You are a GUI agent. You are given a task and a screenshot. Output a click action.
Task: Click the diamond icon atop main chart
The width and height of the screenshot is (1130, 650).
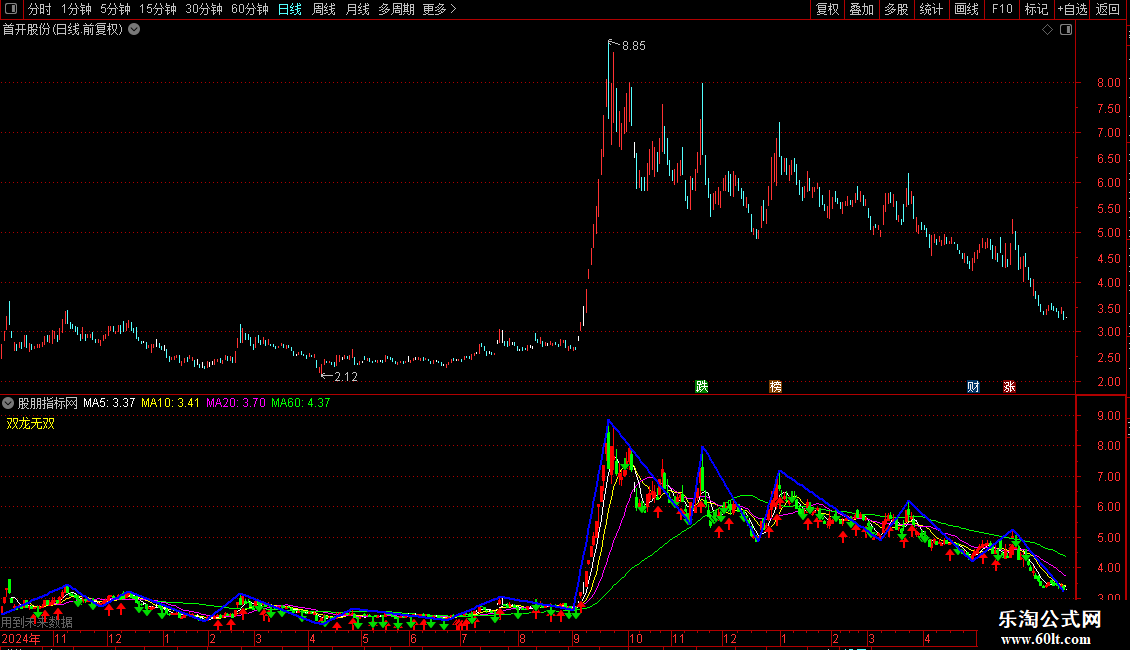[x=1048, y=30]
